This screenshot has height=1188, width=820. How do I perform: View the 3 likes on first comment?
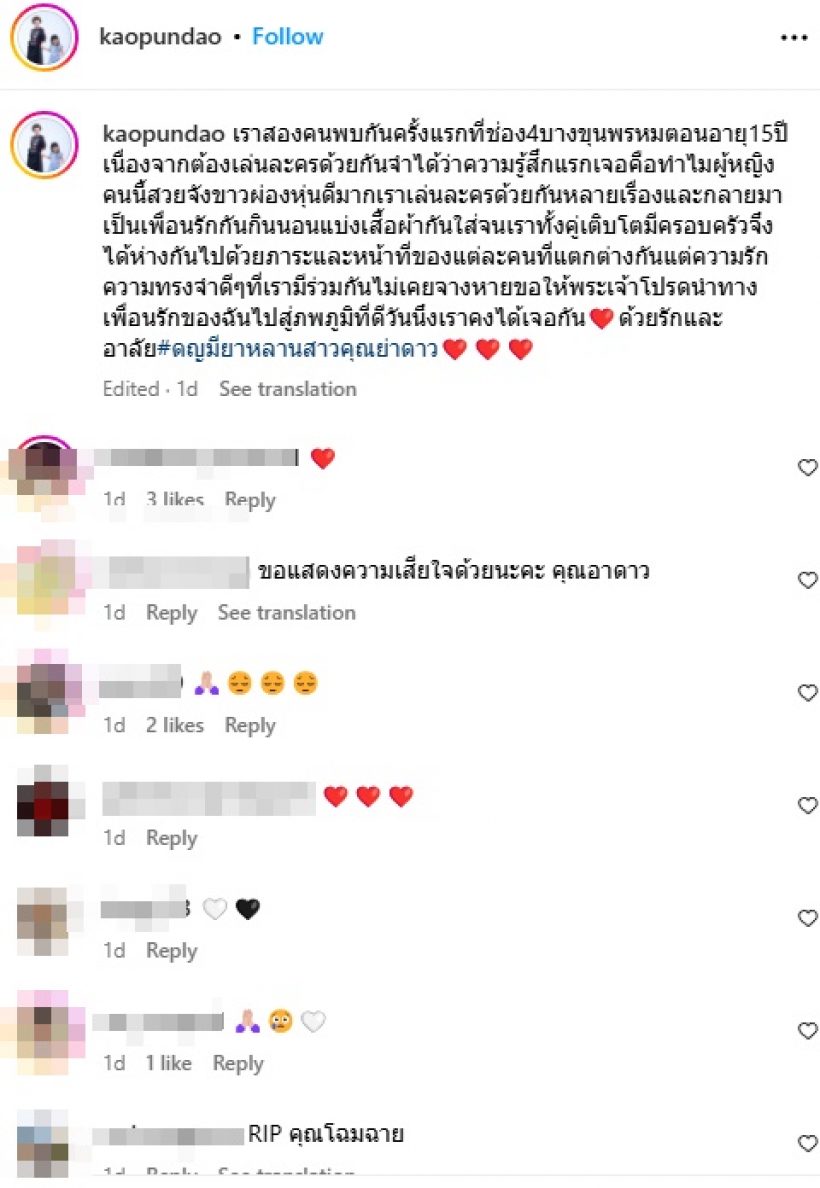tap(175, 500)
